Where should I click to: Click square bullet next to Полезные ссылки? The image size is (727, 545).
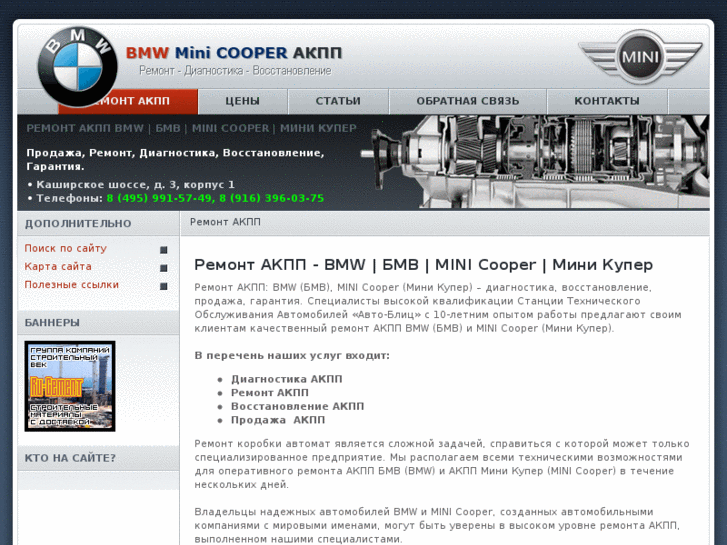(x=164, y=286)
